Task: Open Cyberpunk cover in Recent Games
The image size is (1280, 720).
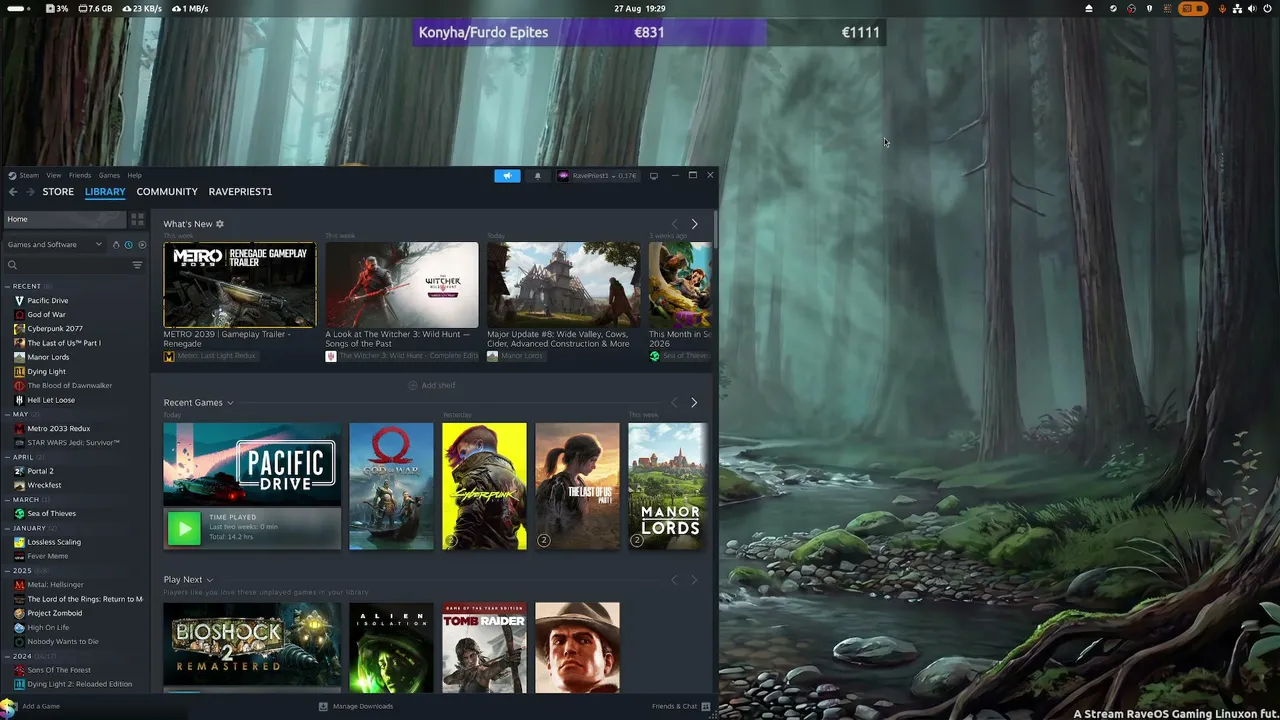Action: pos(484,486)
